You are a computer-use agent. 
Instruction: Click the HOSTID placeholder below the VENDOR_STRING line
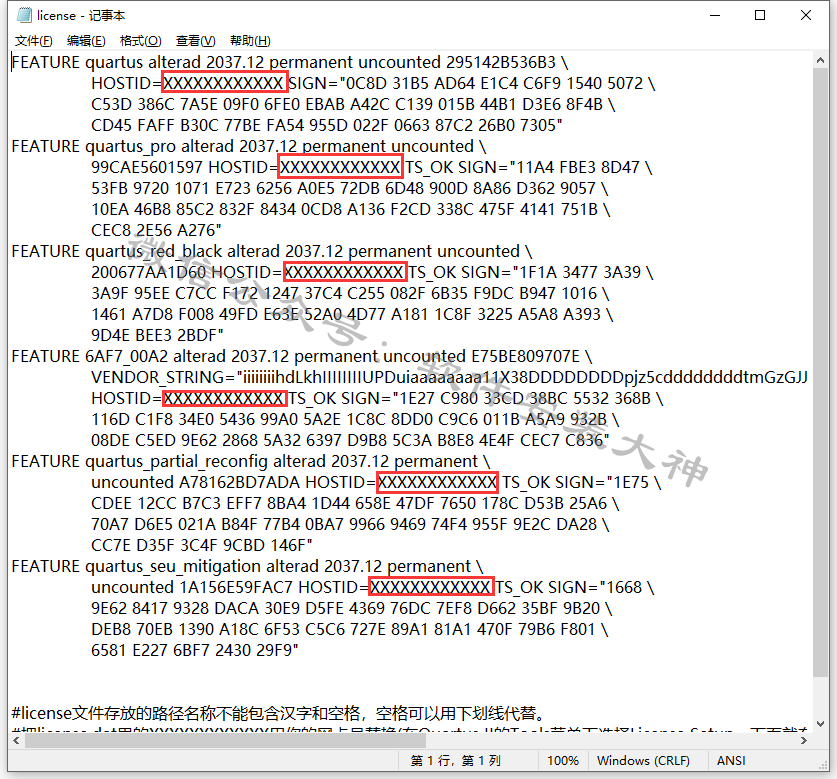224,398
